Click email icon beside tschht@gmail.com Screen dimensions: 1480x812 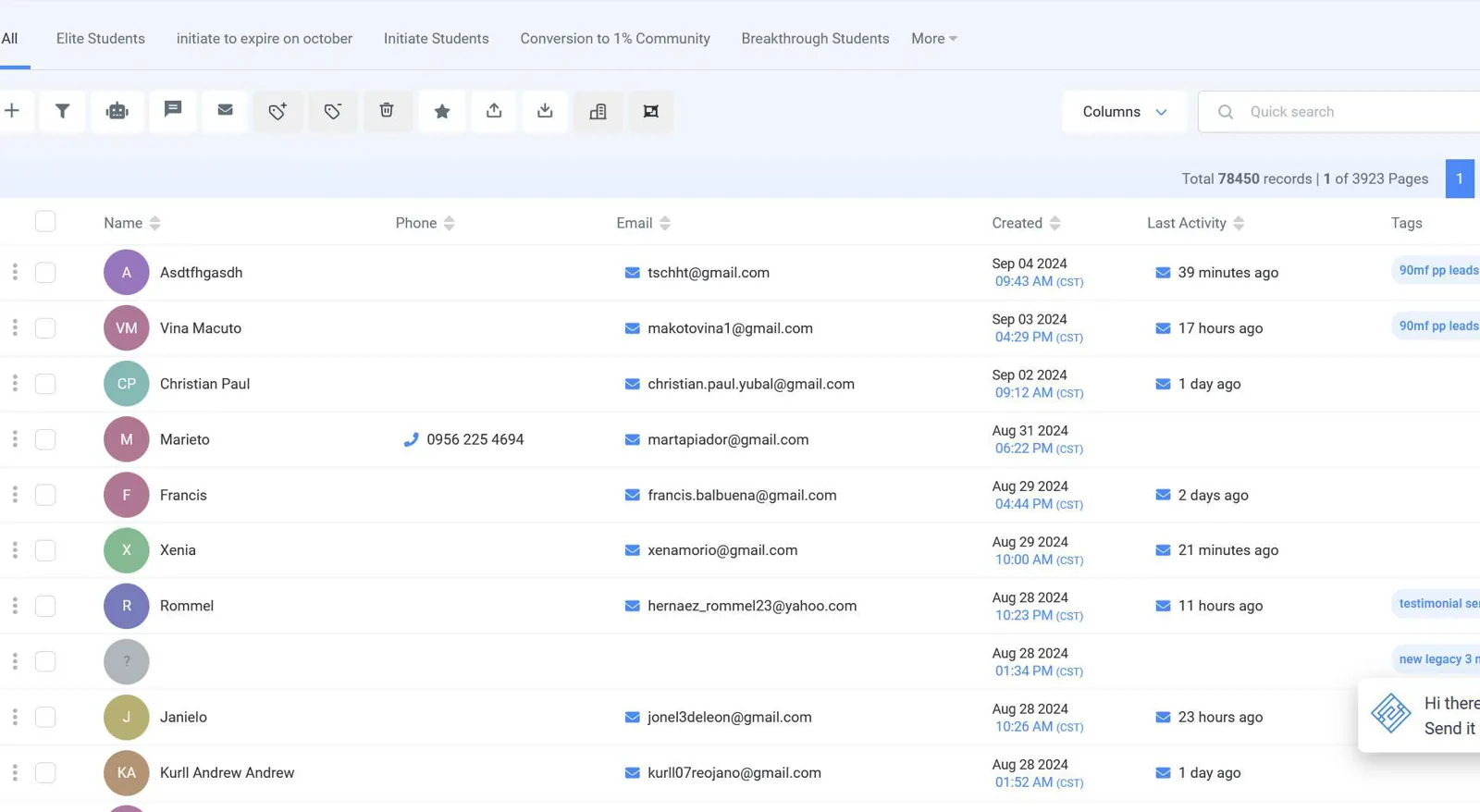pyautogui.click(x=633, y=273)
